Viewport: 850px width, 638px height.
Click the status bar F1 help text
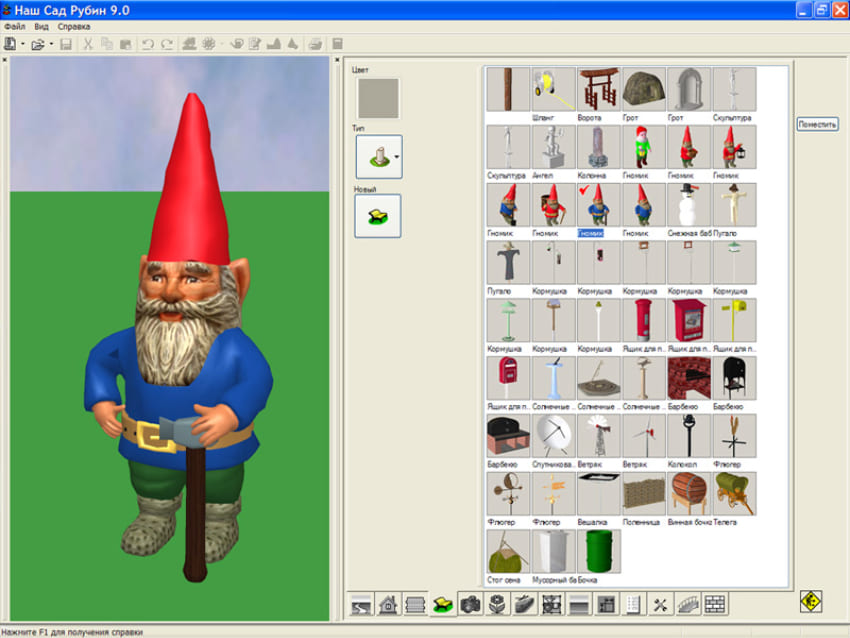pos(72,632)
